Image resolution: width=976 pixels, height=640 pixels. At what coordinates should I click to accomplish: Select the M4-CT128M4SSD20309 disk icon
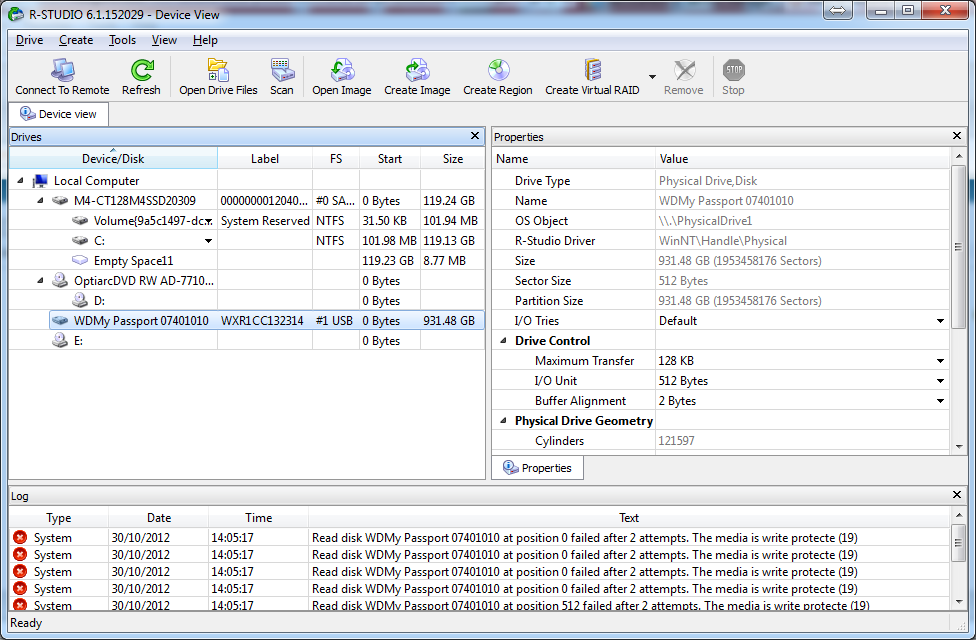click(x=60, y=200)
